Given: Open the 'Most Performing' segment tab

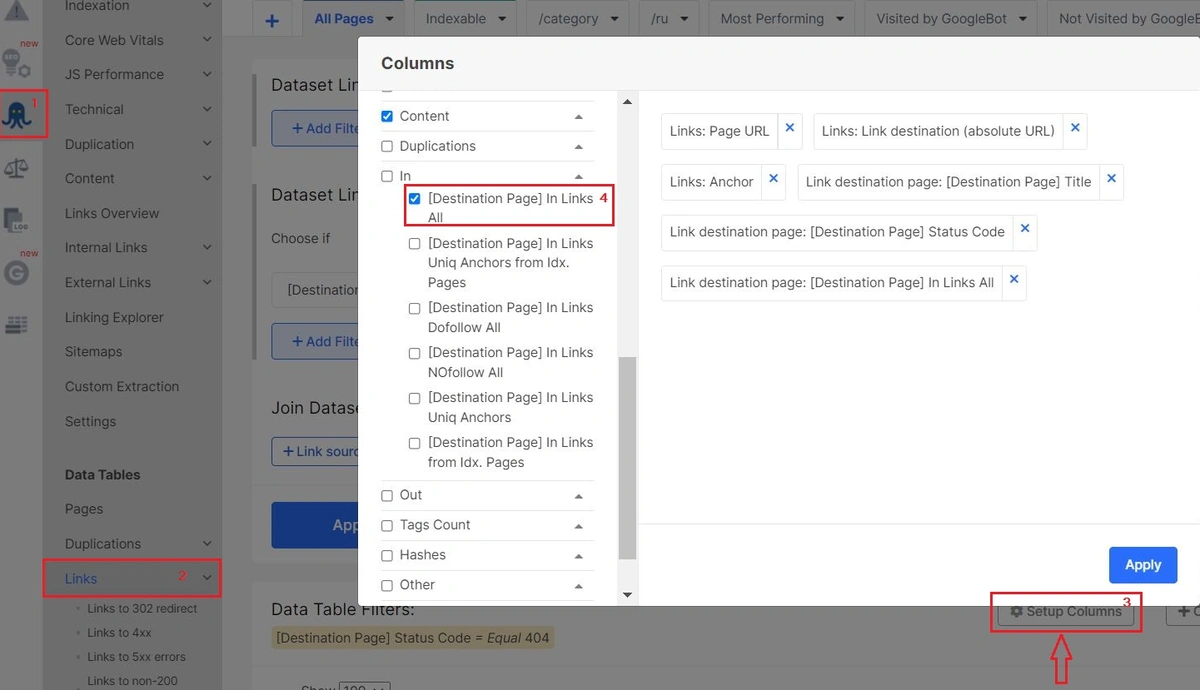Looking at the screenshot, I should (782, 19).
